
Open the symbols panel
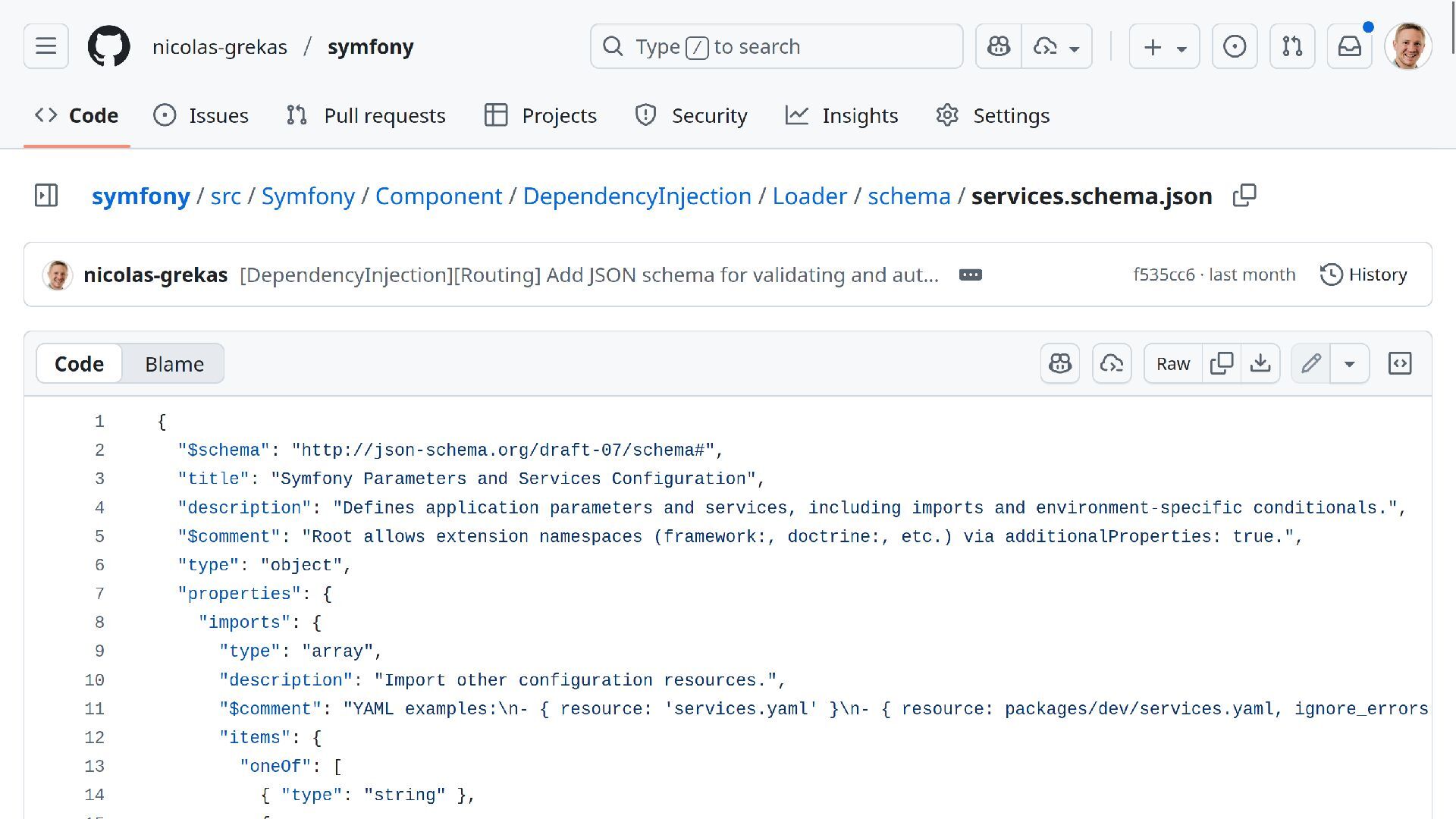pos(1399,363)
